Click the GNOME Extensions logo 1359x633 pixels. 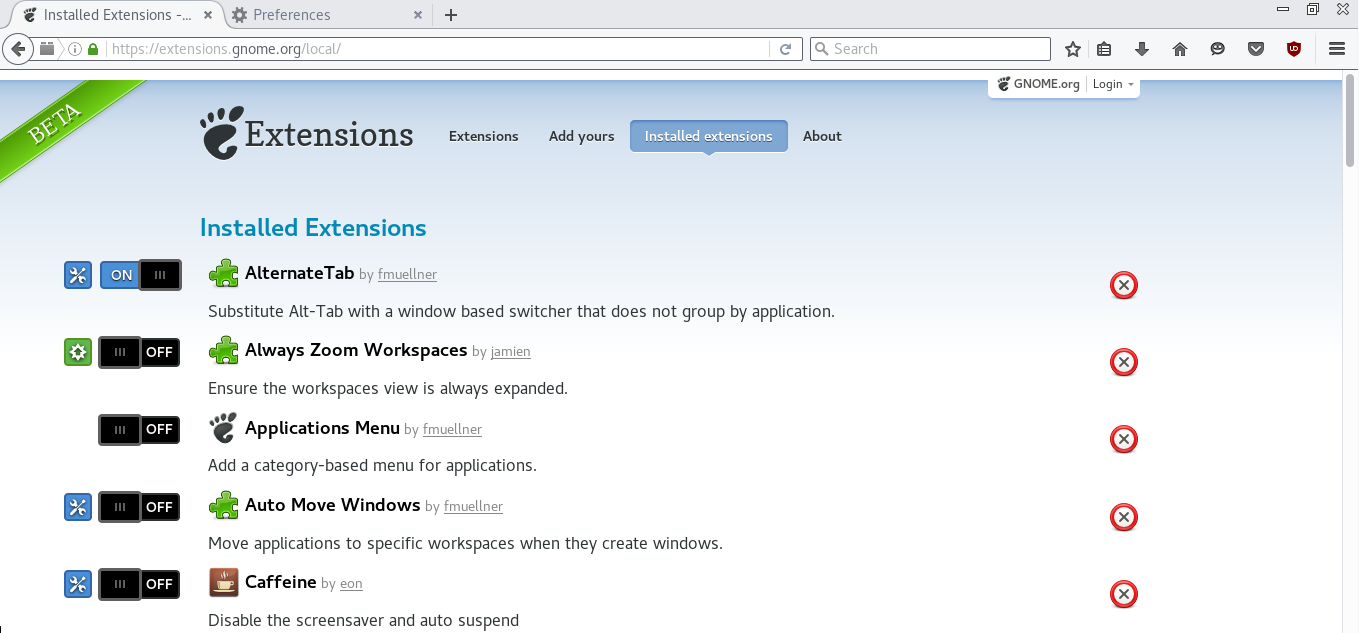point(306,134)
